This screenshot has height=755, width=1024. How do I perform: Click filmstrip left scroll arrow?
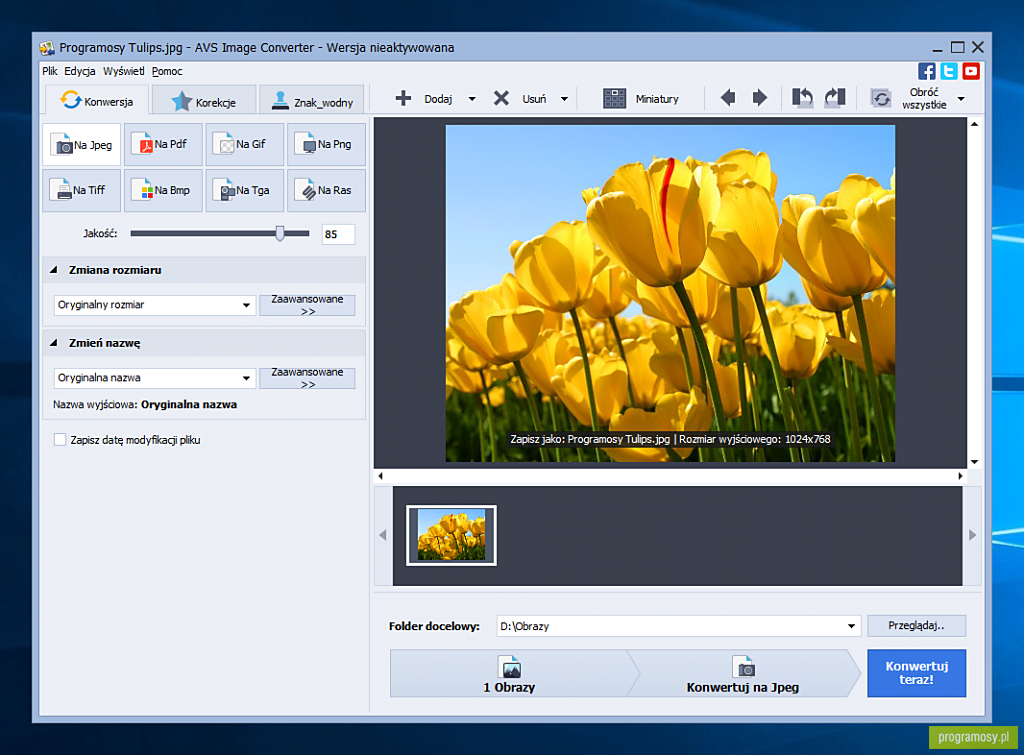coord(383,535)
